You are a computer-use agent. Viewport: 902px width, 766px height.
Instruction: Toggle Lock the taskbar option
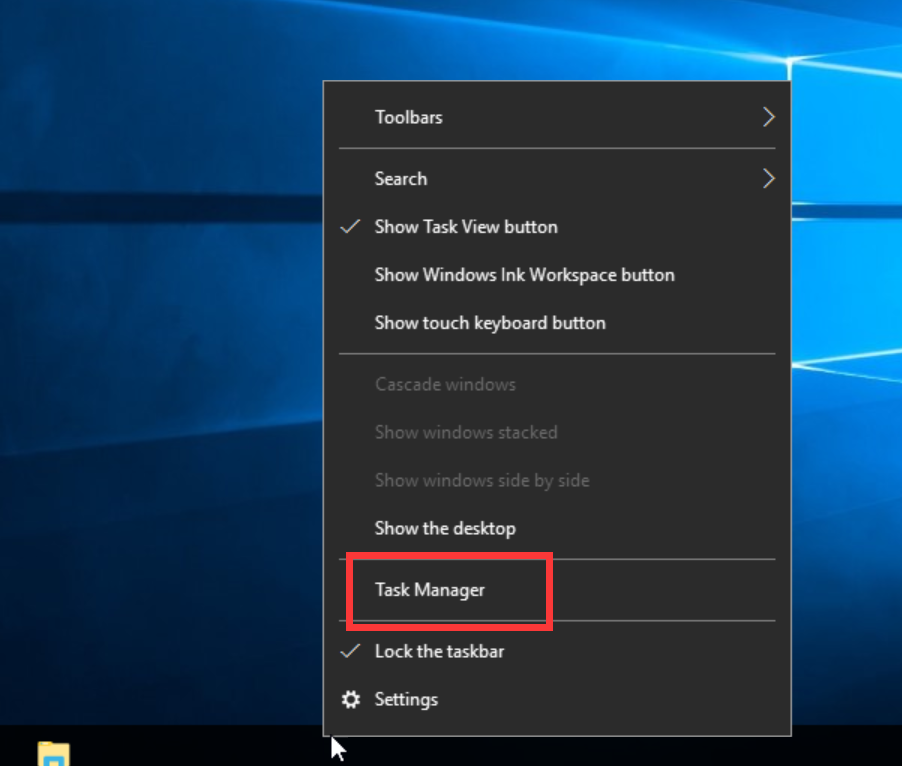click(557, 652)
